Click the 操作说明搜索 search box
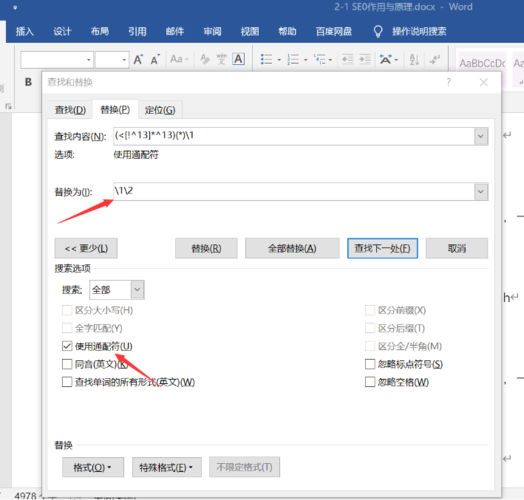524x500 pixels. (x=419, y=31)
